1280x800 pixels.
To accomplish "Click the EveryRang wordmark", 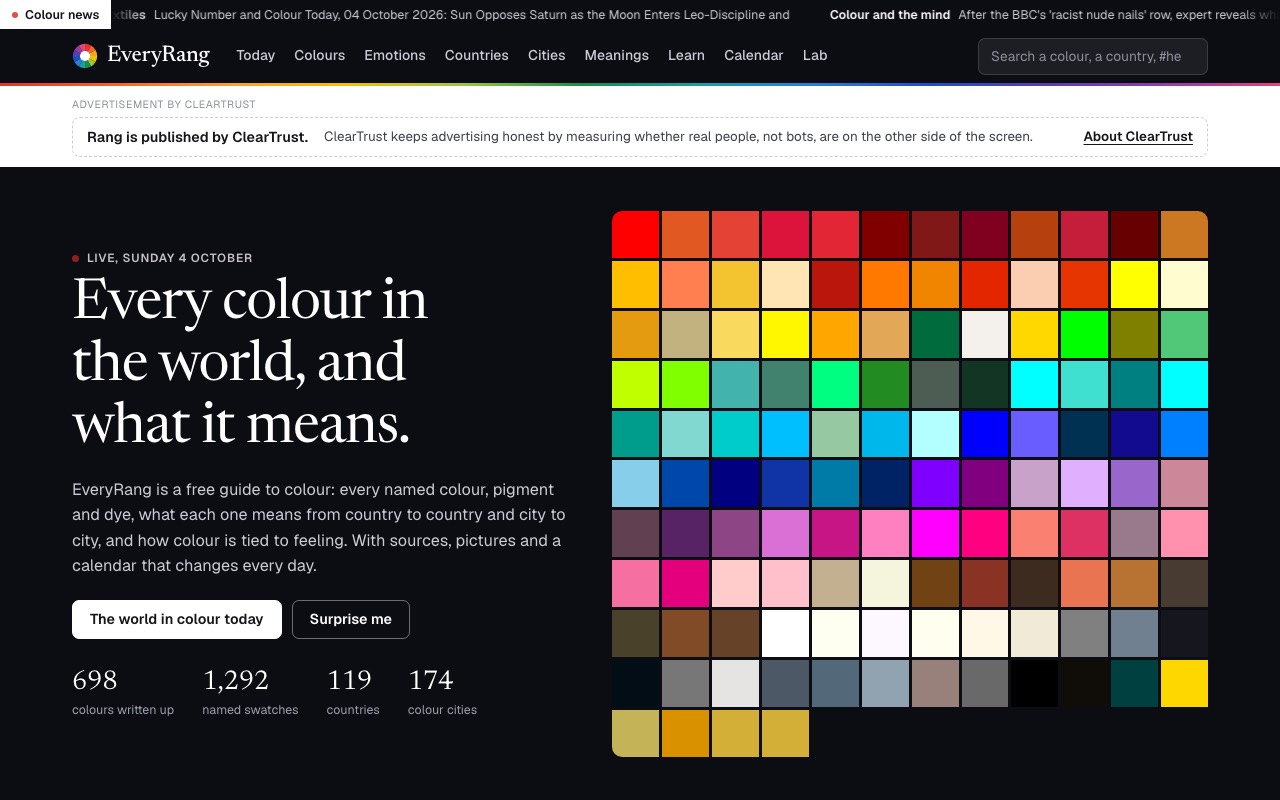I will click(158, 56).
